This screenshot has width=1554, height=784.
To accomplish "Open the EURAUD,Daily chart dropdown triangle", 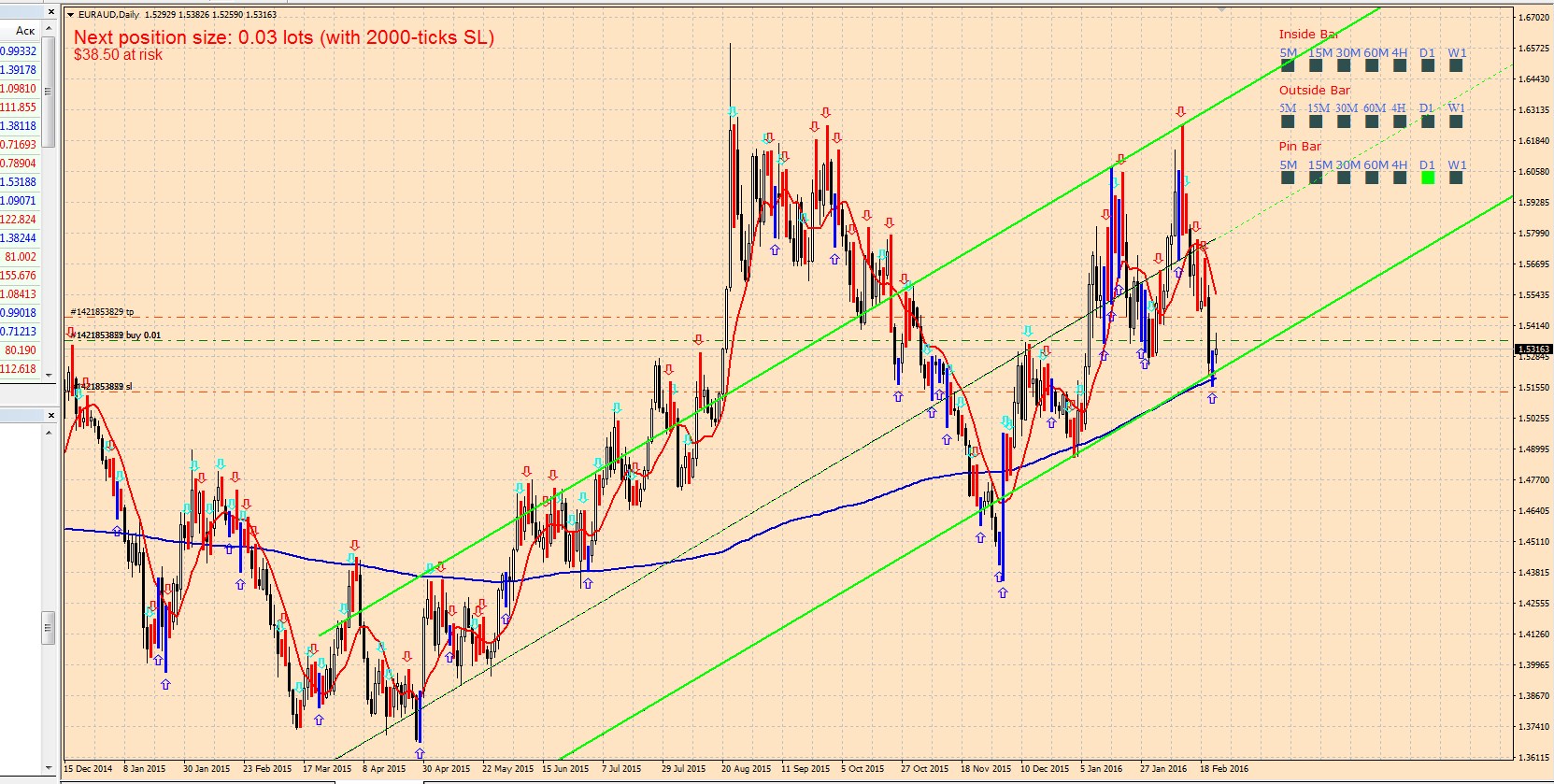I will click(x=70, y=14).
